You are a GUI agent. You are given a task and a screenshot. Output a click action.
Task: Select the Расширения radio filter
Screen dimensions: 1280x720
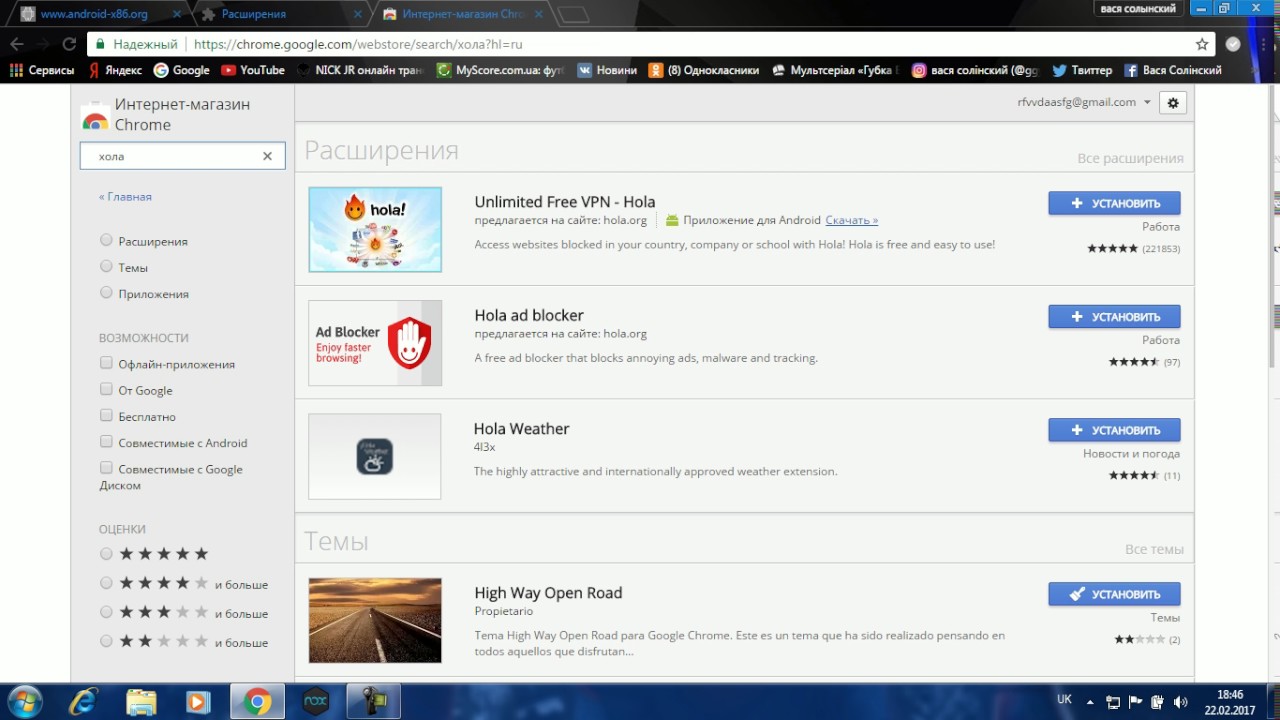coord(106,240)
